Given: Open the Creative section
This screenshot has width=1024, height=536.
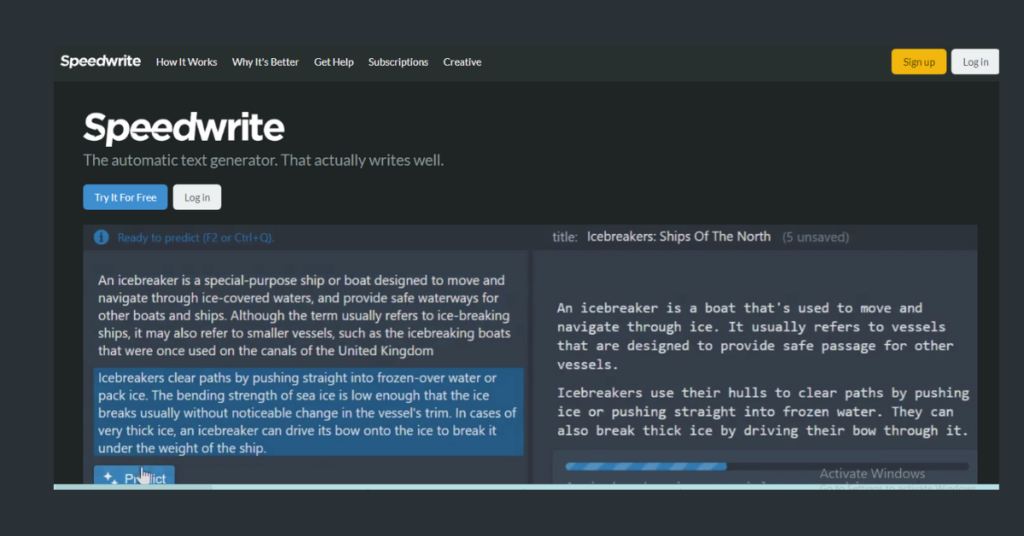Looking at the screenshot, I should pyautogui.click(x=462, y=62).
